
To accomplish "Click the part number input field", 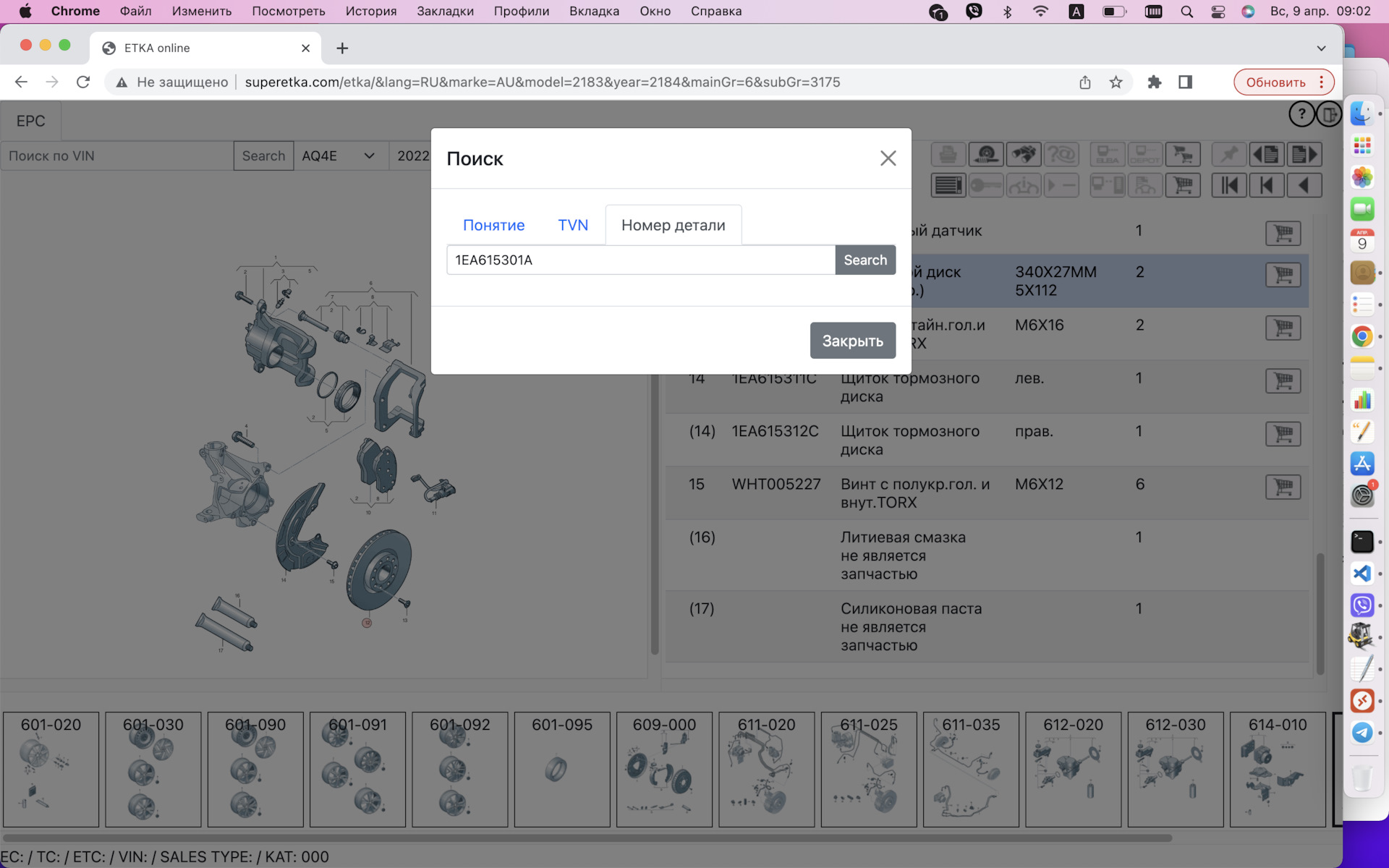I will pyautogui.click(x=640, y=260).
